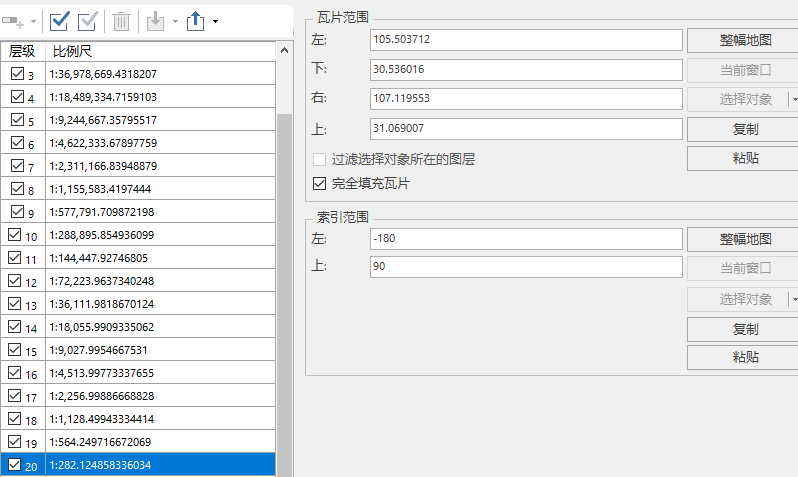Uncheck level 8 checkbox
The height and width of the screenshot is (477, 798).
point(17,188)
